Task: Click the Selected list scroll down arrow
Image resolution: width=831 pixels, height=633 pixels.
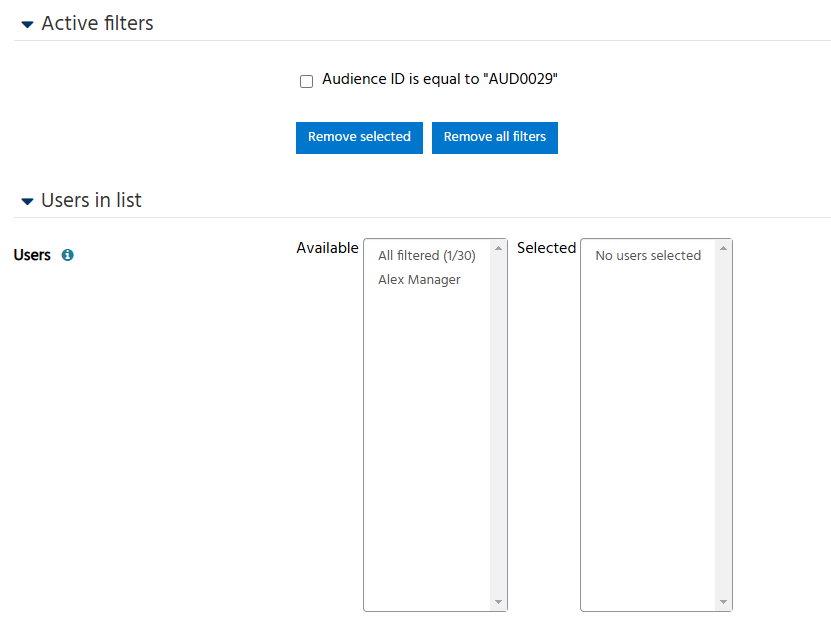Action: 723,602
